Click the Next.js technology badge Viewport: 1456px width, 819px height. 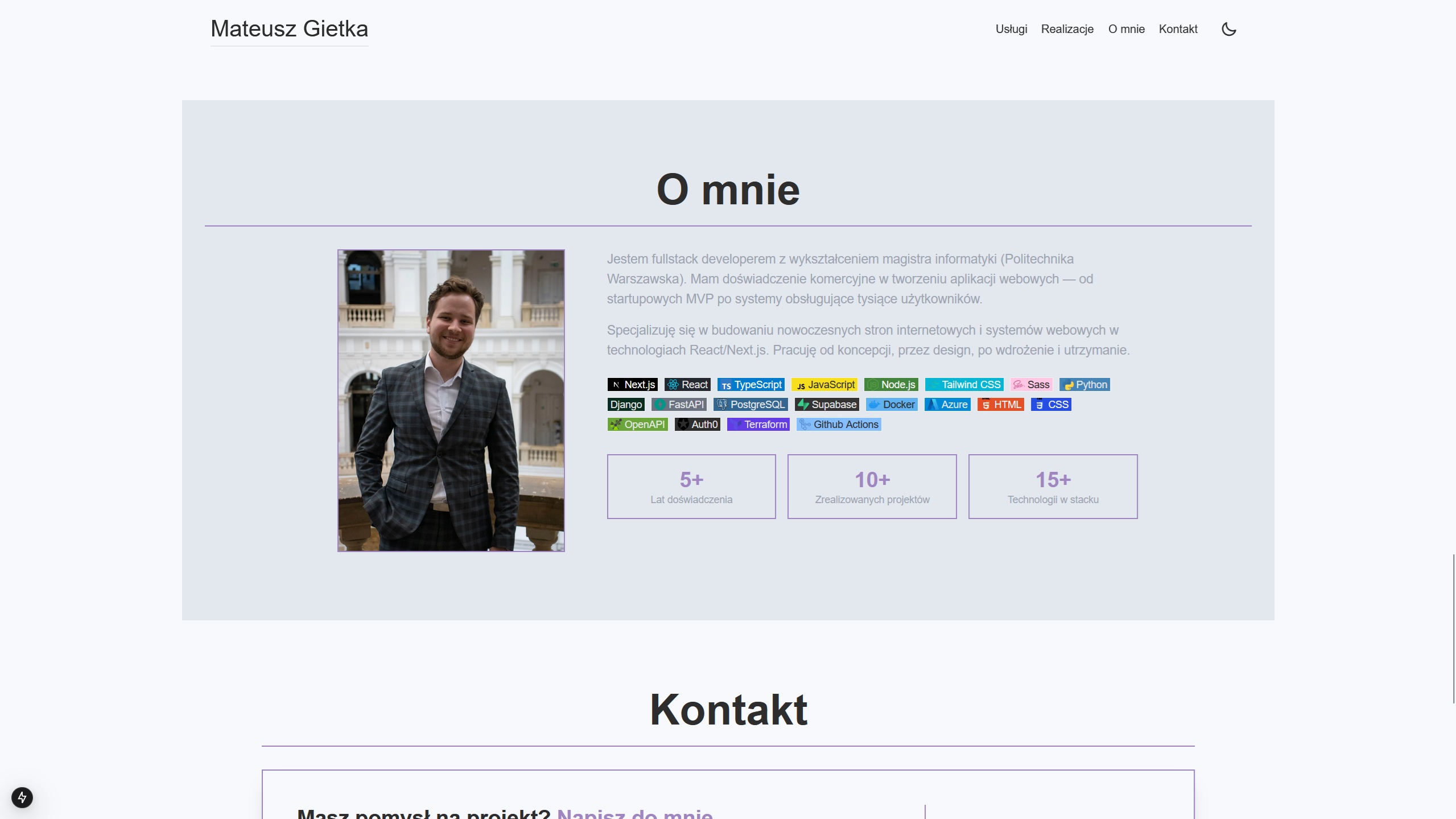click(x=632, y=384)
